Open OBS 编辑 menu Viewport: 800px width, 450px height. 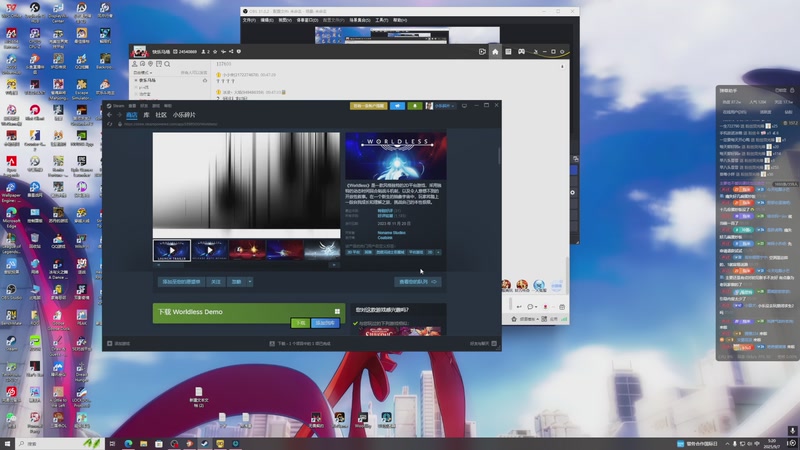click(x=267, y=20)
